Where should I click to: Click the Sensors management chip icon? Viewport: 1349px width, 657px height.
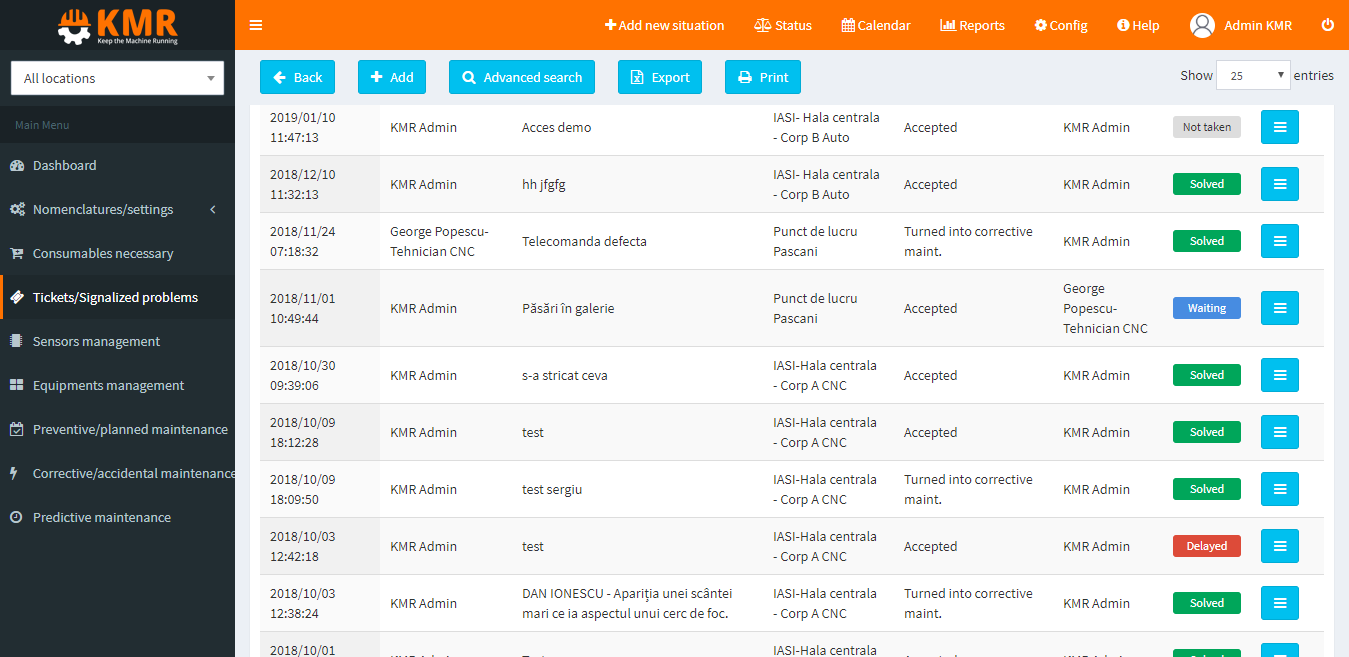coord(16,341)
